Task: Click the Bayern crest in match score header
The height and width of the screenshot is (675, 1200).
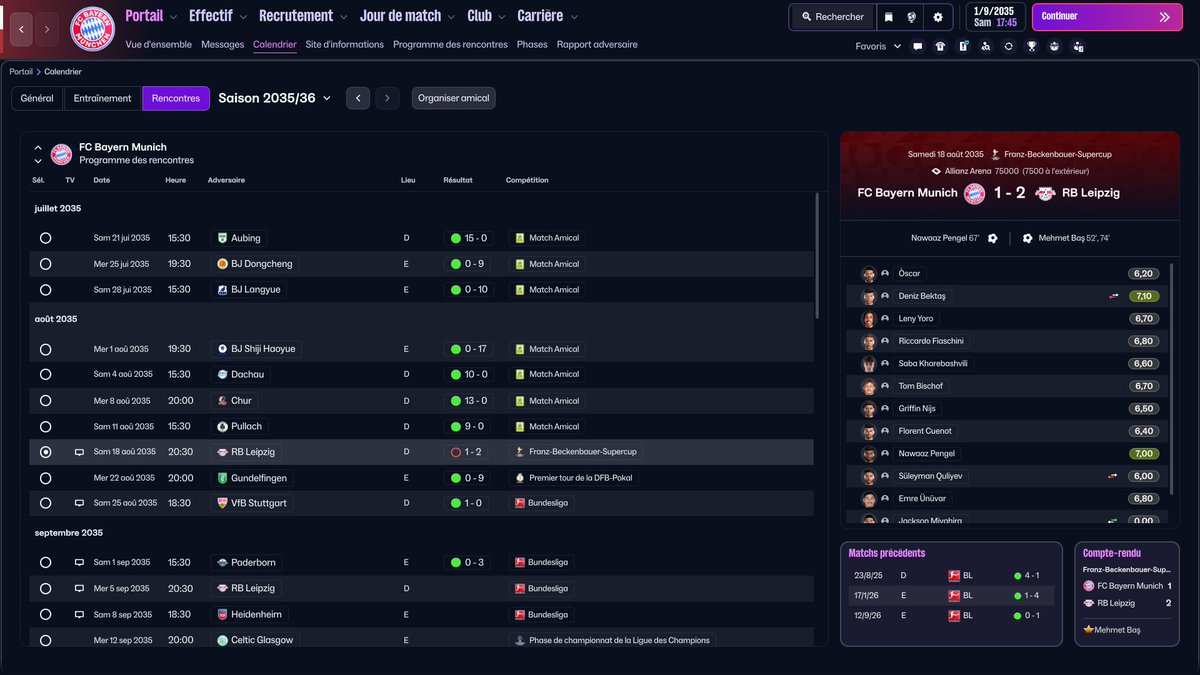Action: (x=974, y=193)
